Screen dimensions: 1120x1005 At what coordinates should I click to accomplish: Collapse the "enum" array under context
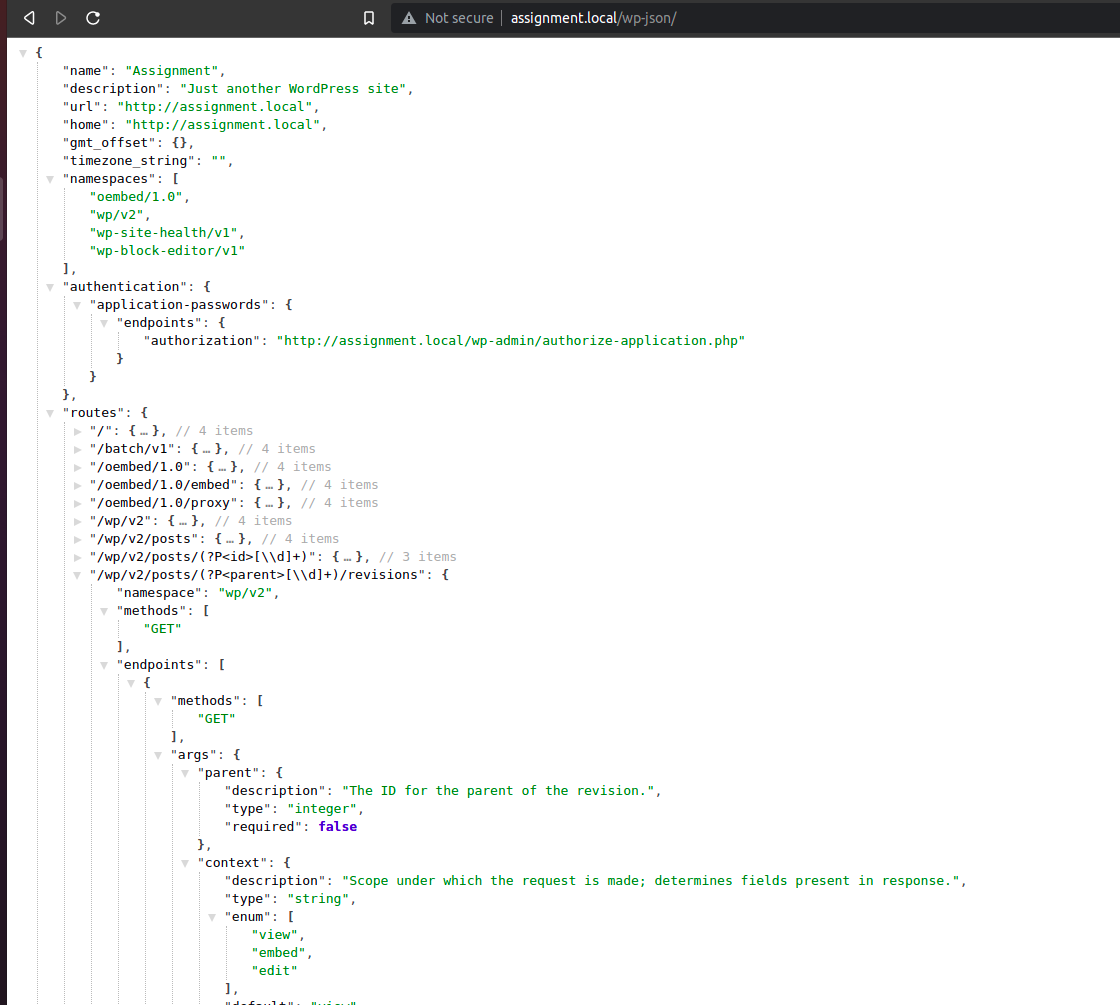point(213,917)
